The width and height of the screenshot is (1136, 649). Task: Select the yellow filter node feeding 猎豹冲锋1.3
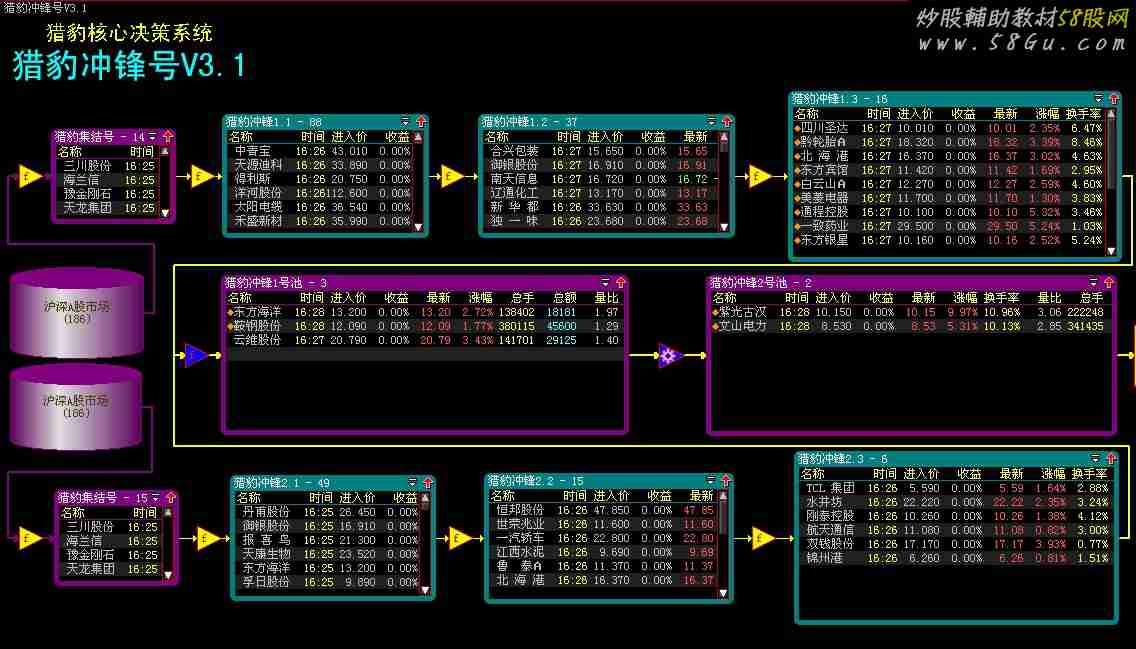click(760, 176)
